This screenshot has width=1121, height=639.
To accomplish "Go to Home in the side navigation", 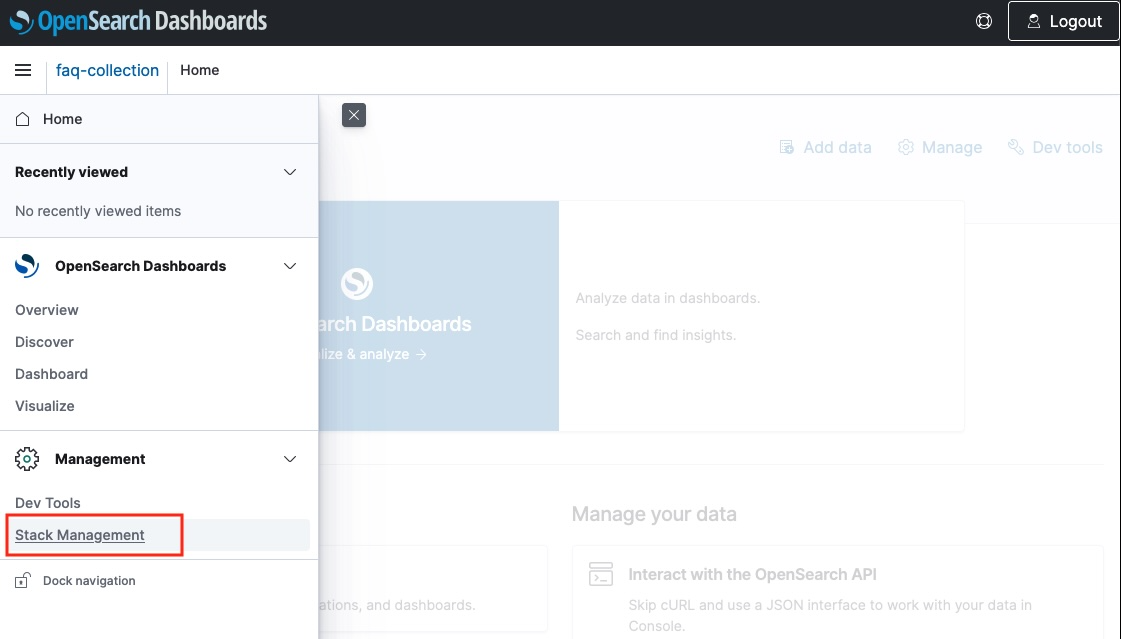I will [x=62, y=119].
